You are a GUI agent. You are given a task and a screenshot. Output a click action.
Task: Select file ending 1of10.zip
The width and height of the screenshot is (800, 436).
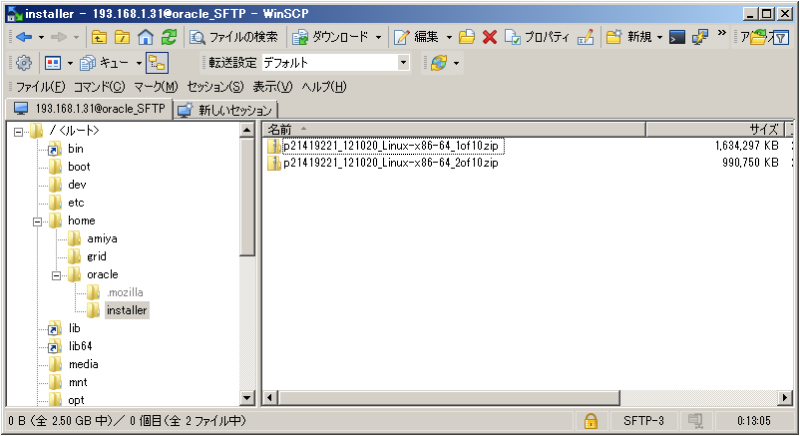(x=391, y=146)
